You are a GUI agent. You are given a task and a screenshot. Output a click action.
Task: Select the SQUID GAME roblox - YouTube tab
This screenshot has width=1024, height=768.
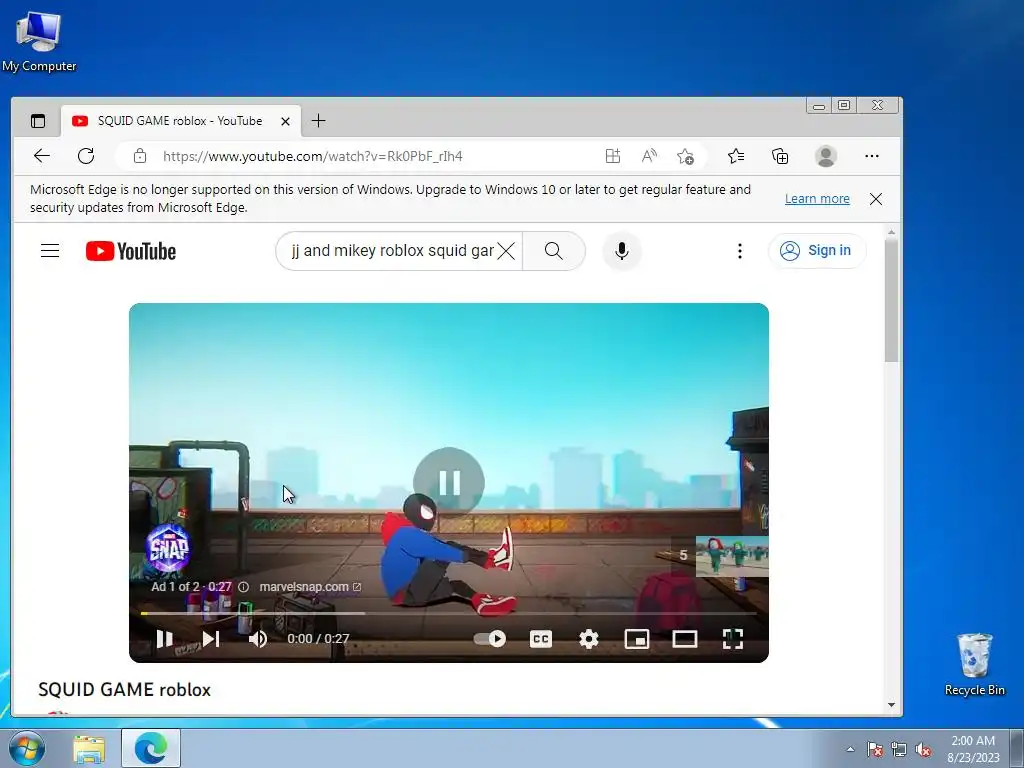[x=182, y=121]
